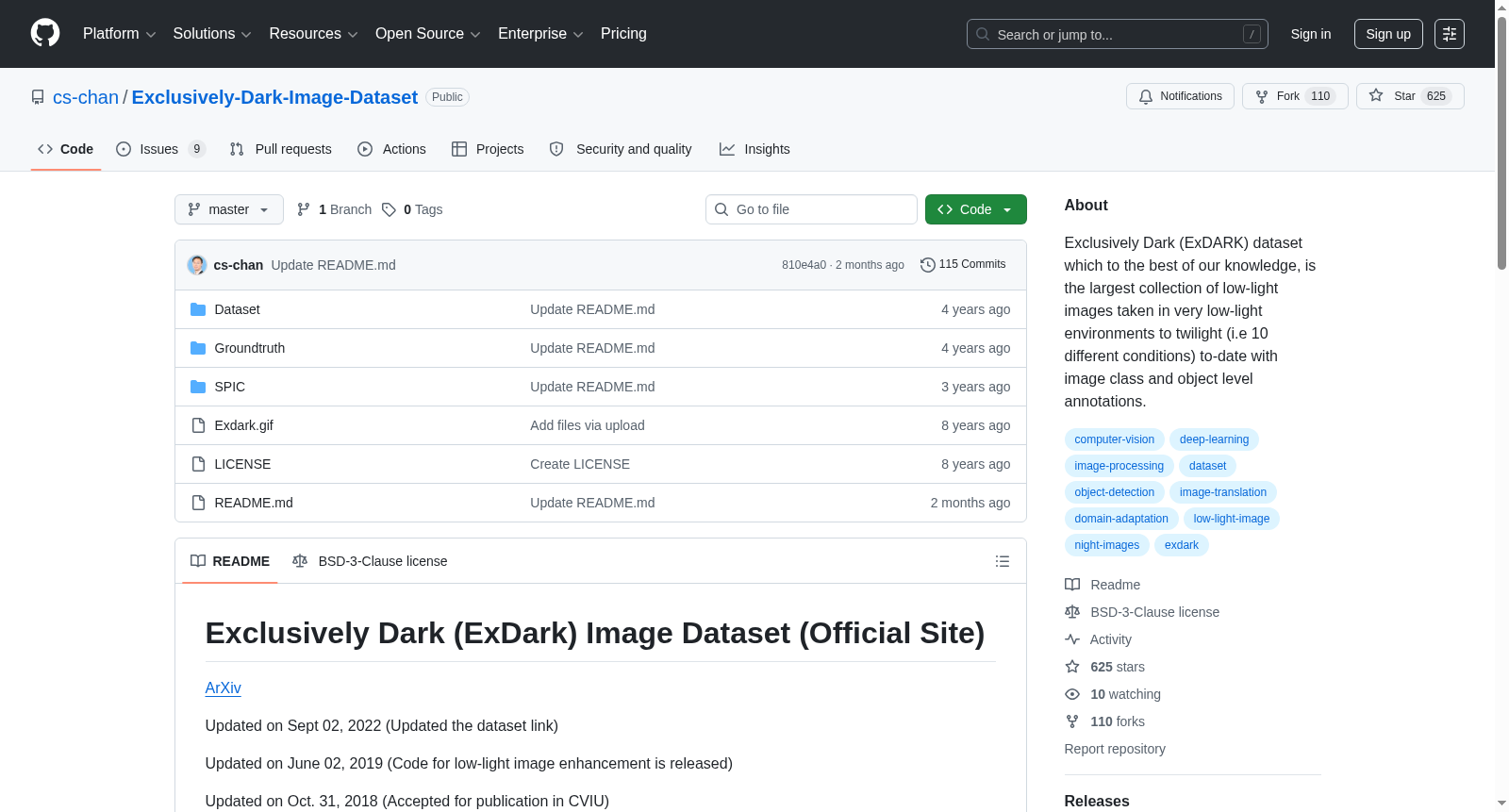The height and width of the screenshot is (812, 1509).
Task: Open the low-light-image topic tag
Action: pyautogui.click(x=1232, y=519)
